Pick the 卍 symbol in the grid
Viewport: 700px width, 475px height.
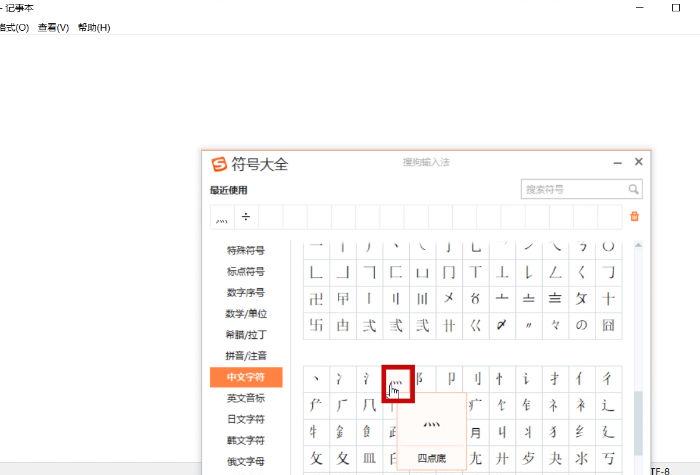(x=316, y=299)
